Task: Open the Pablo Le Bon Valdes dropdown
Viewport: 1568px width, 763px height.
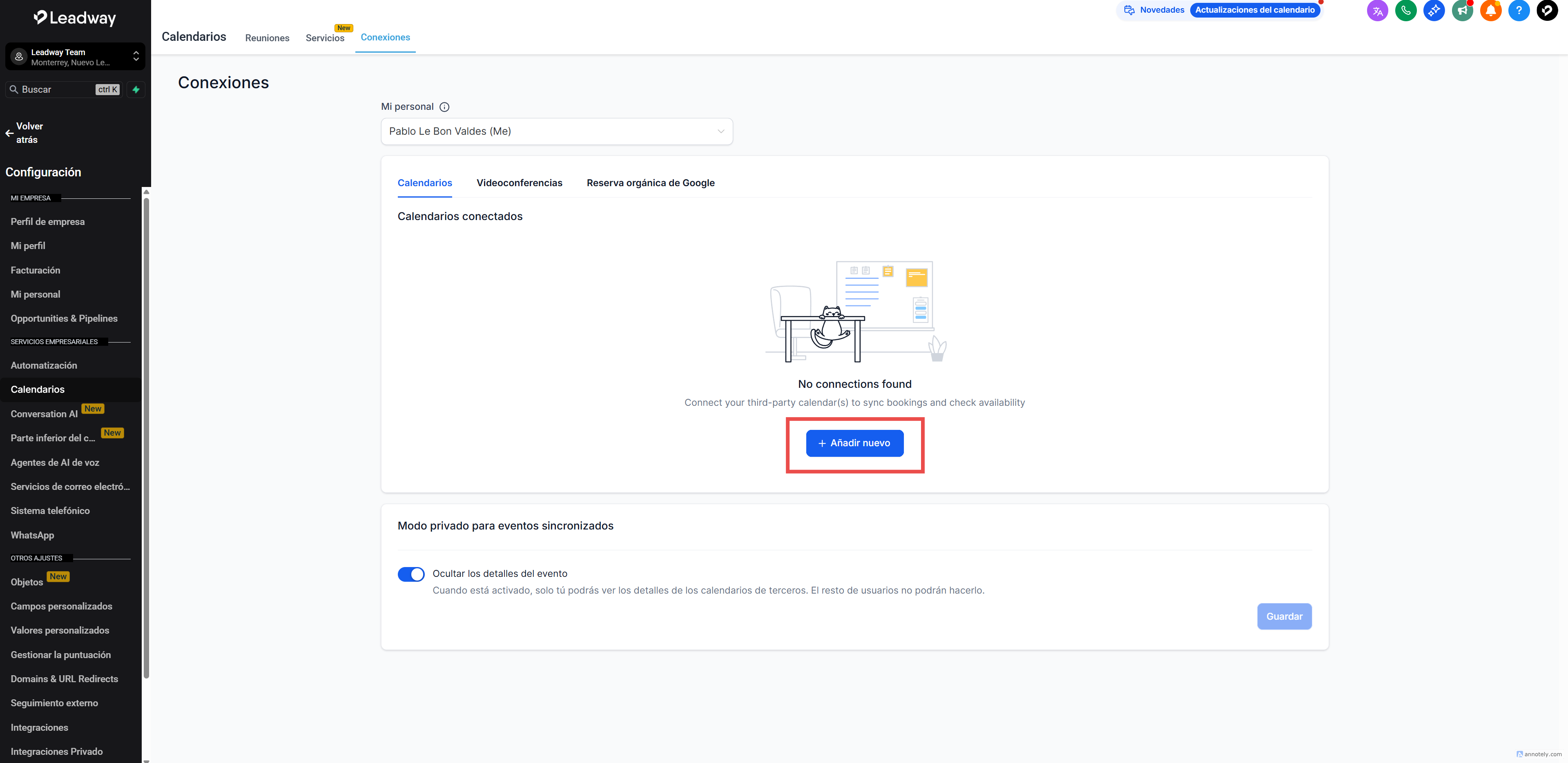Action: 556,131
